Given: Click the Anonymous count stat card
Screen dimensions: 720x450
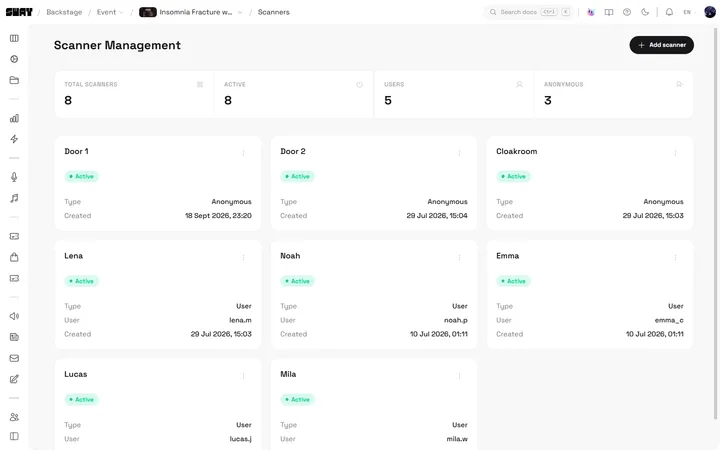Looking at the screenshot, I should [613, 94].
